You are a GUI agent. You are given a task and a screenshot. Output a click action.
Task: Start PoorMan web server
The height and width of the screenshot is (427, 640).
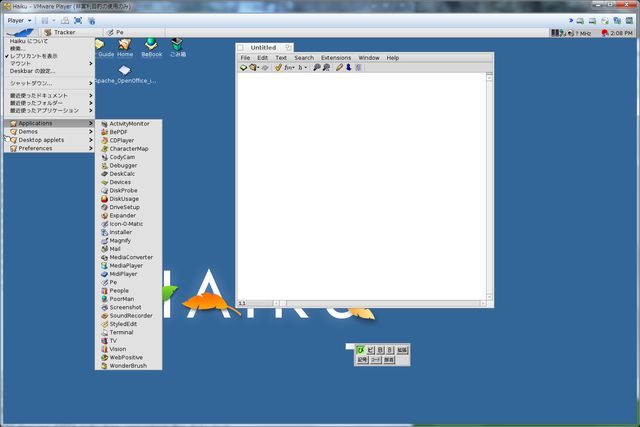[129, 299]
